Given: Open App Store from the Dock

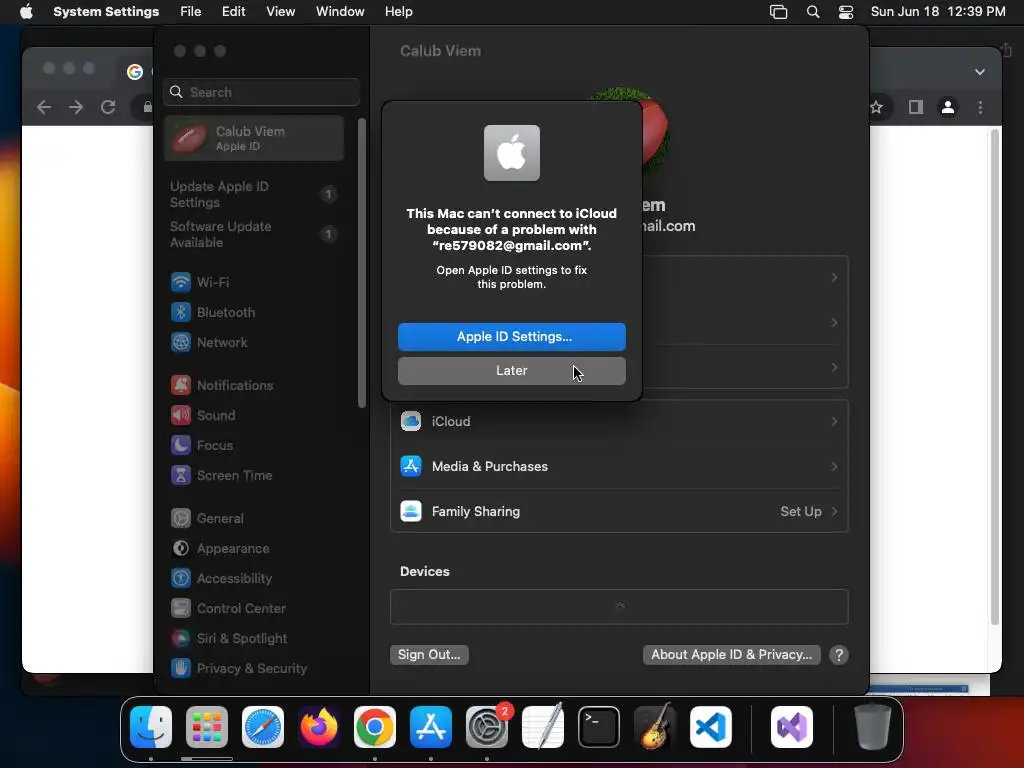Looking at the screenshot, I should pos(431,727).
